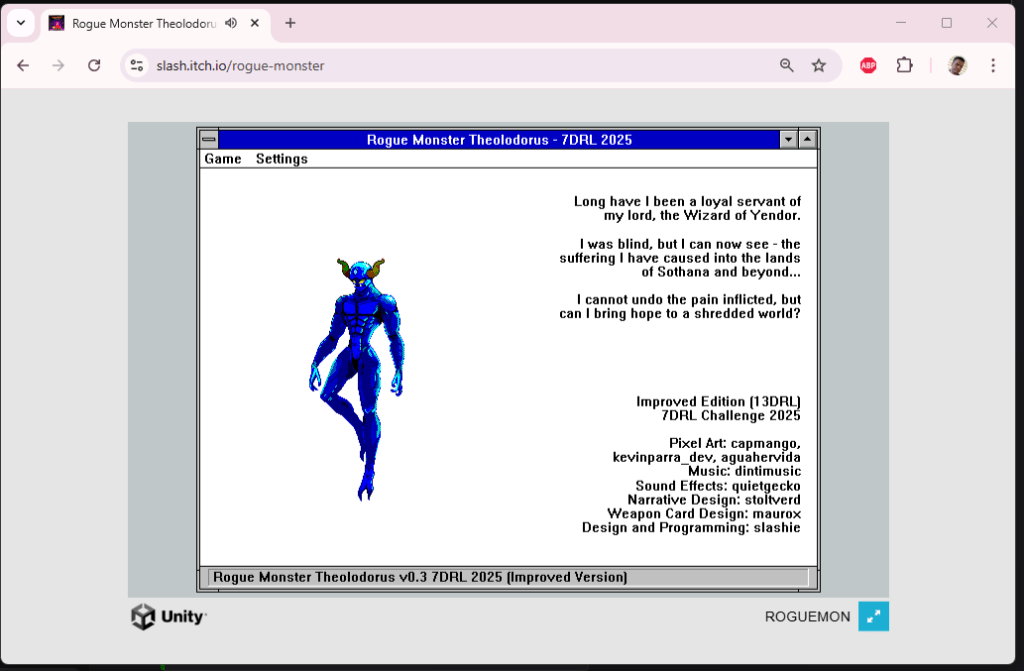1024x671 pixels.
Task: Open the ABP ad blocker extension
Action: [868, 66]
